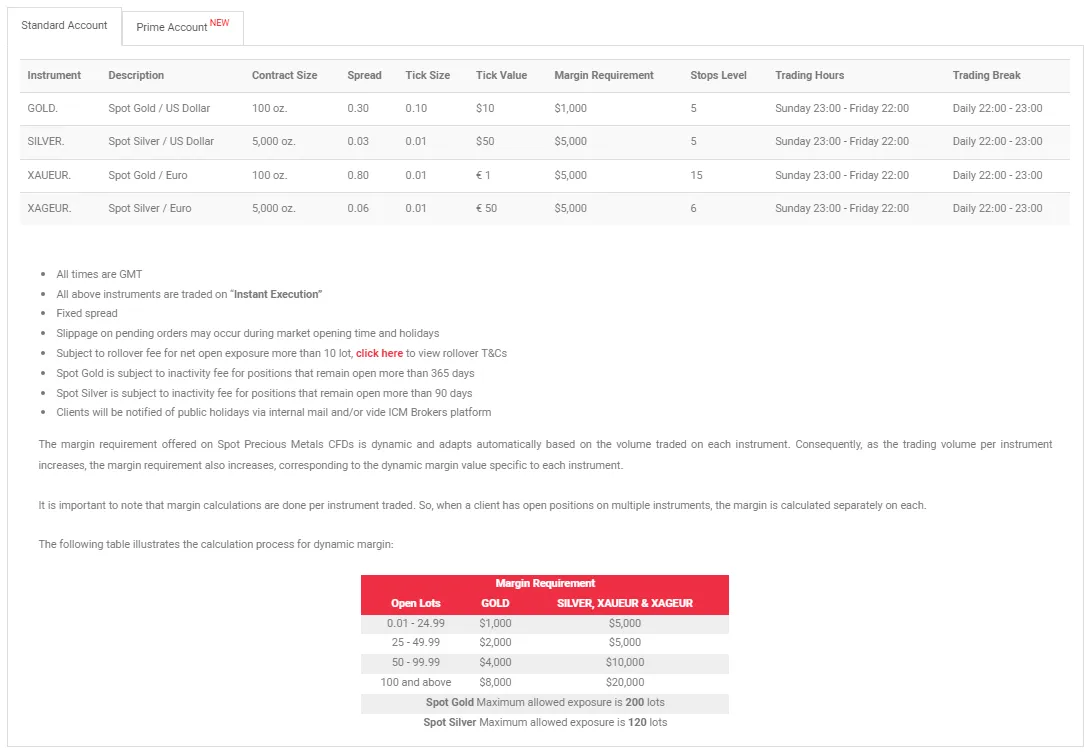Select the Standard Account tab
This screenshot has height=752, width=1091.
64,26
